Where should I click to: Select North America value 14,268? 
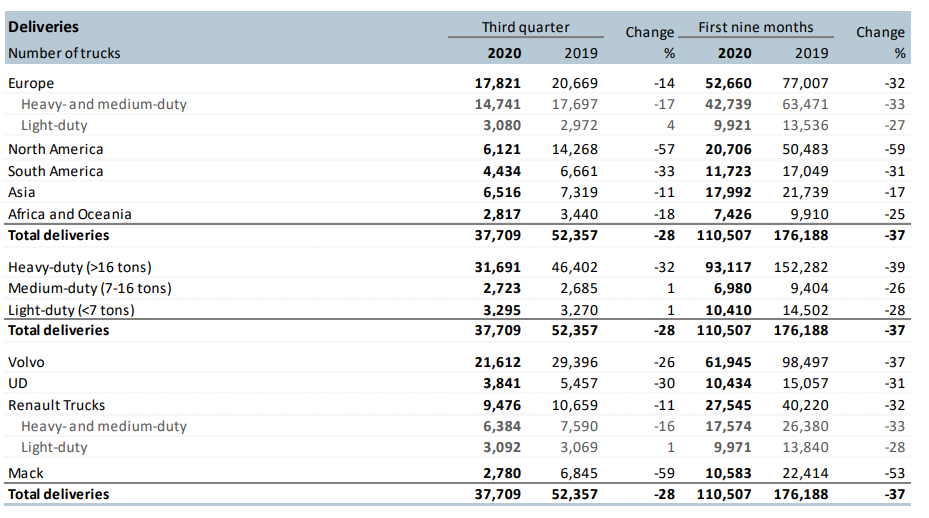coord(575,149)
